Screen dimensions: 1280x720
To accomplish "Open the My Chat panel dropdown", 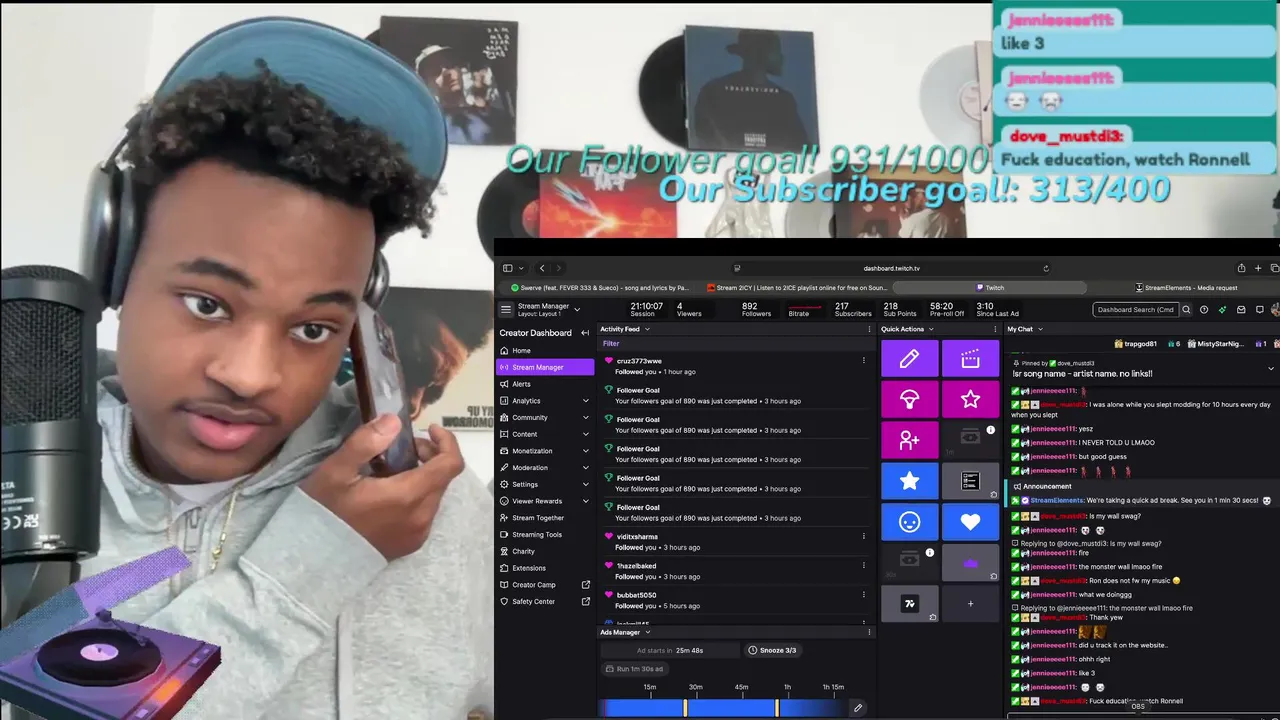I will (x=1040, y=329).
